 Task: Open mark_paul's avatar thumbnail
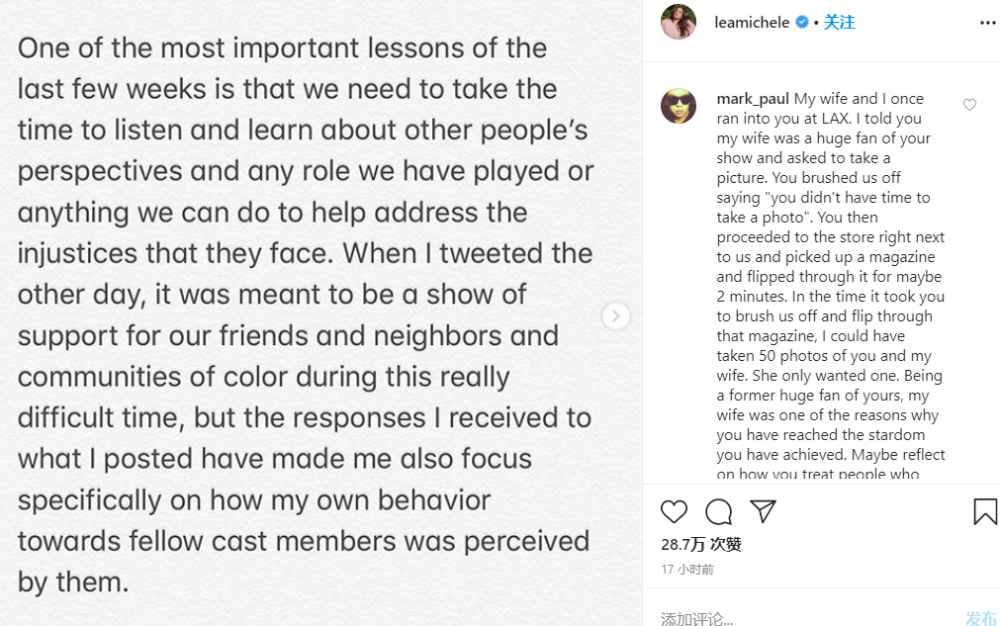[x=678, y=106]
